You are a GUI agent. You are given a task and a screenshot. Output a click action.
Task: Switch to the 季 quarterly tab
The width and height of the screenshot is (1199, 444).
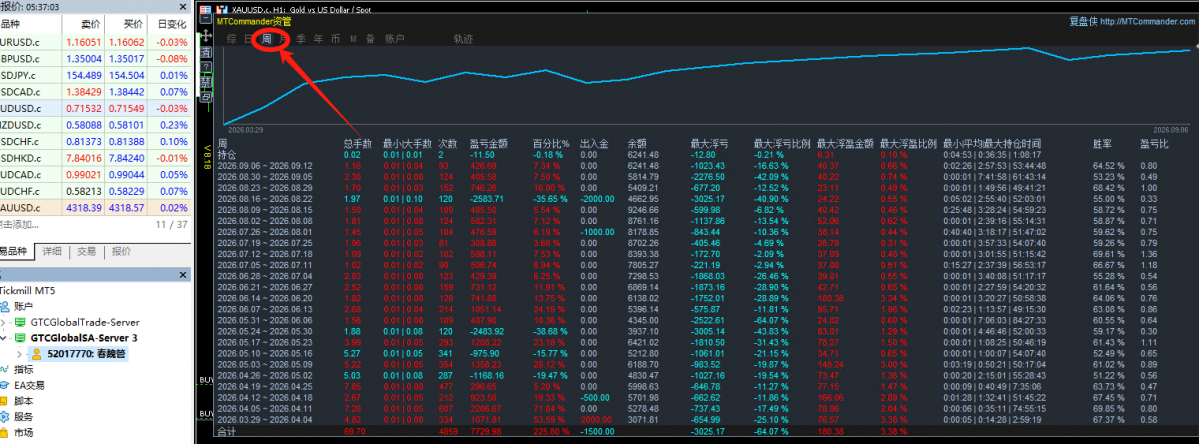click(x=301, y=38)
